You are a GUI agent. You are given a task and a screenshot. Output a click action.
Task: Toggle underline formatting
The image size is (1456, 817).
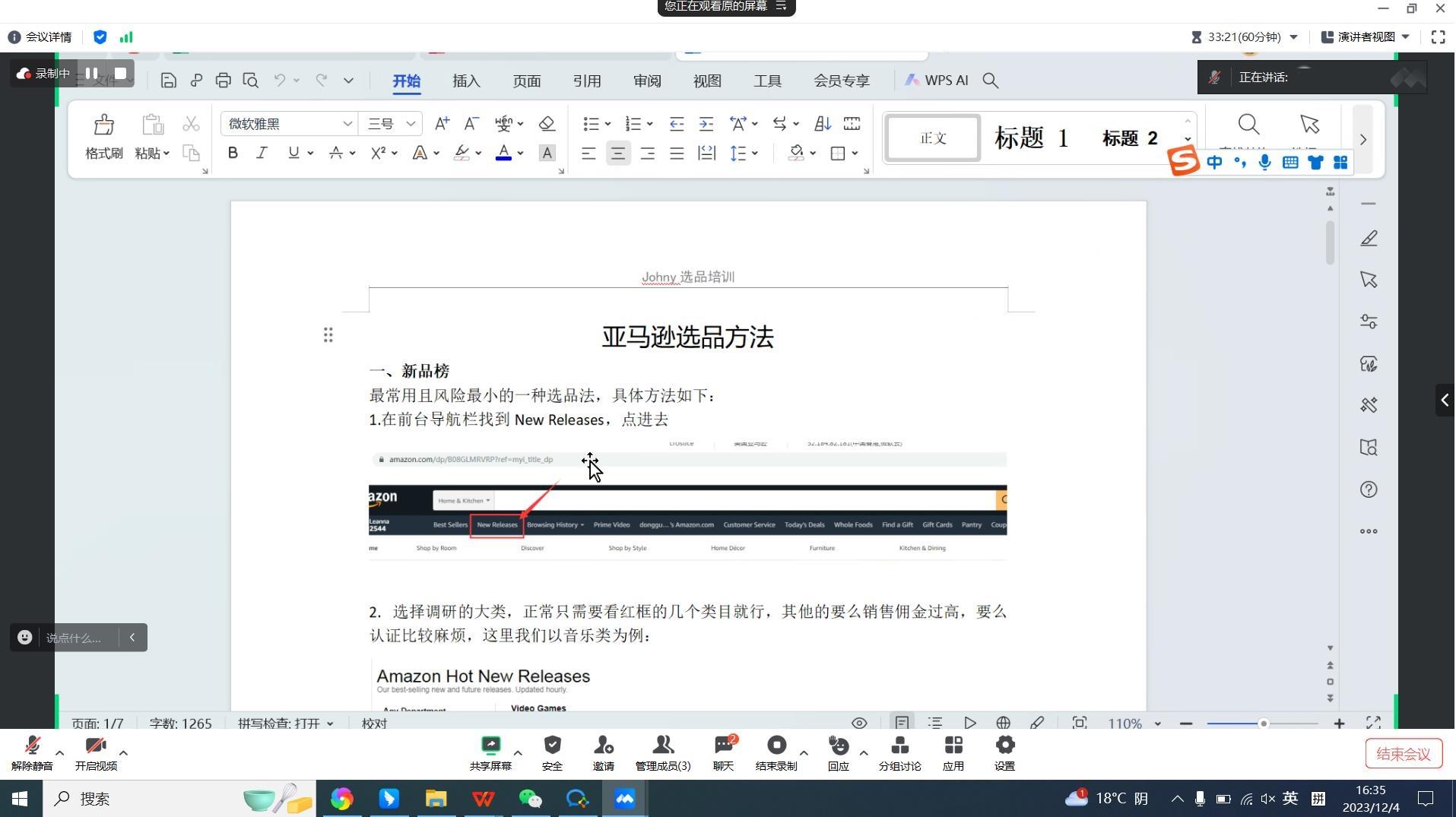(293, 153)
